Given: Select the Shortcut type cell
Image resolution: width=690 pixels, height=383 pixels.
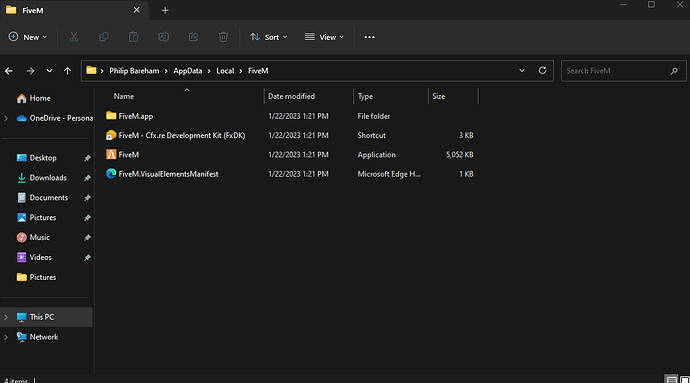Looking at the screenshot, I should point(371,136).
